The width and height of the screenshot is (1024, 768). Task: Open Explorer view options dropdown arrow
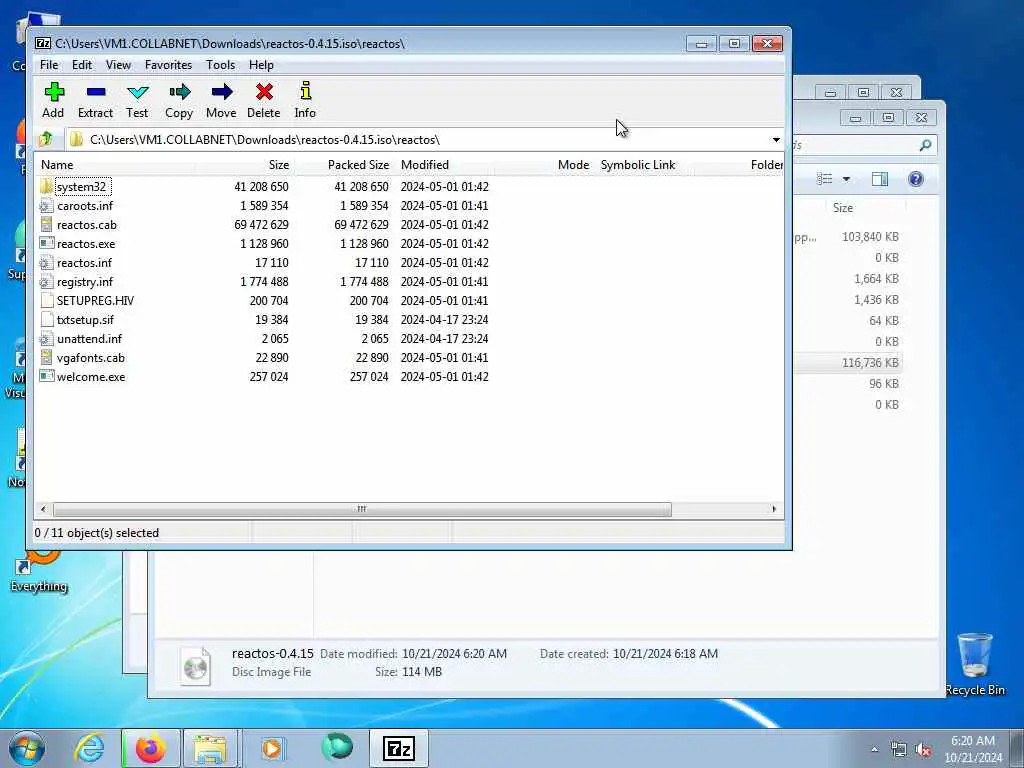click(x=846, y=179)
